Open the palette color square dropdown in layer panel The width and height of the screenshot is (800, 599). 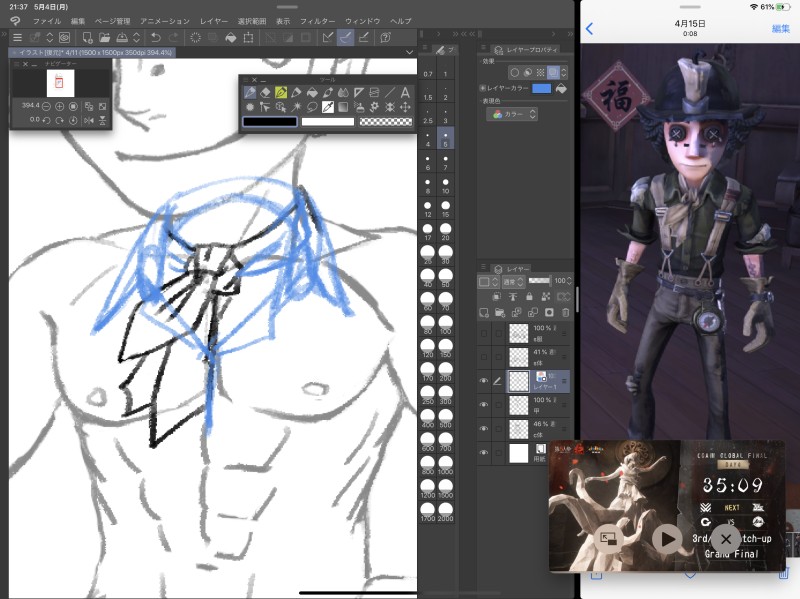pos(488,281)
